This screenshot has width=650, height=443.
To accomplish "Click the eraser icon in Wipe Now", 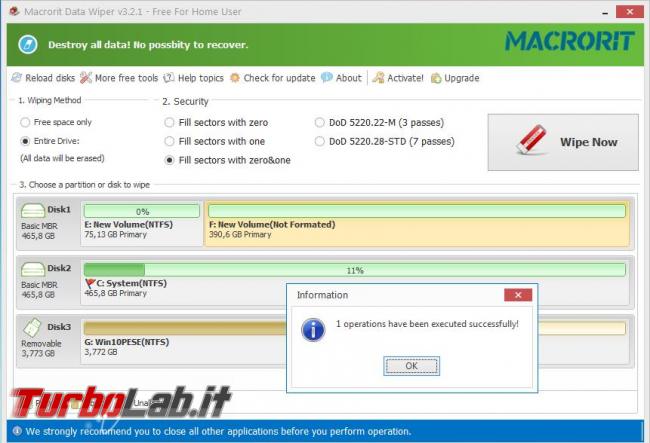I will [x=532, y=140].
